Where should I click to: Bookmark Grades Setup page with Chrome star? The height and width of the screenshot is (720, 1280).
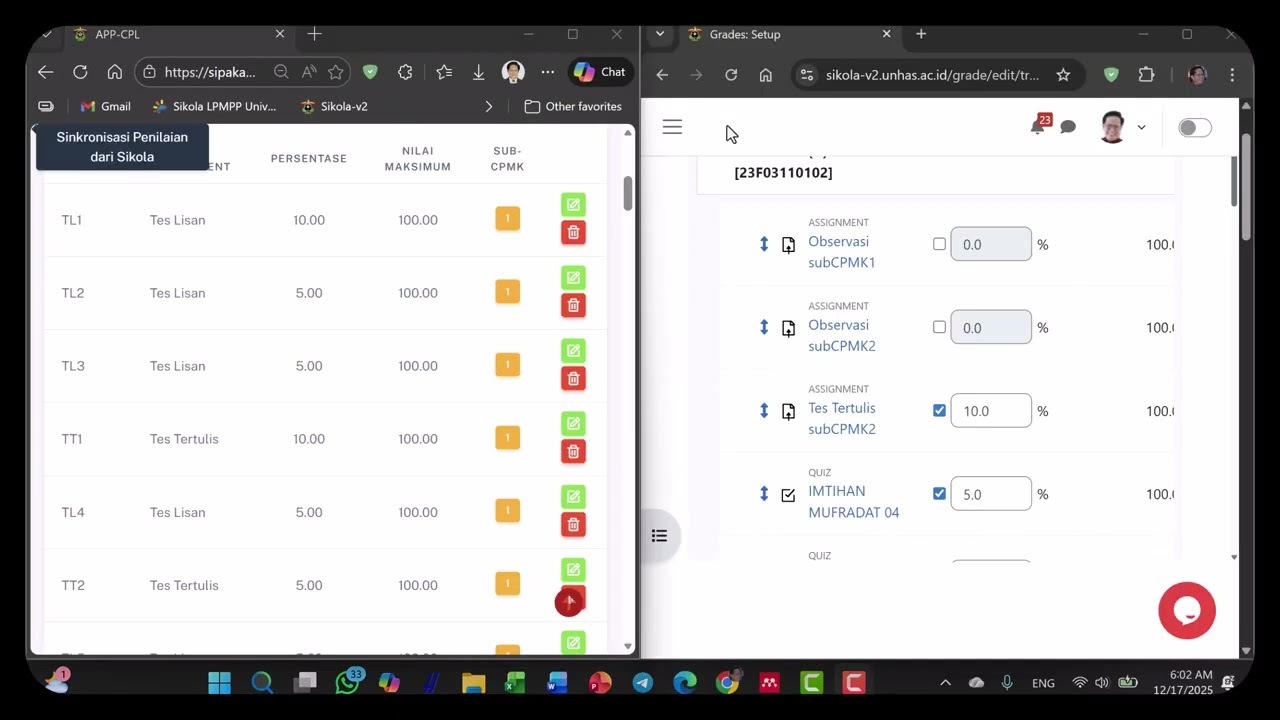[1063, 75]
